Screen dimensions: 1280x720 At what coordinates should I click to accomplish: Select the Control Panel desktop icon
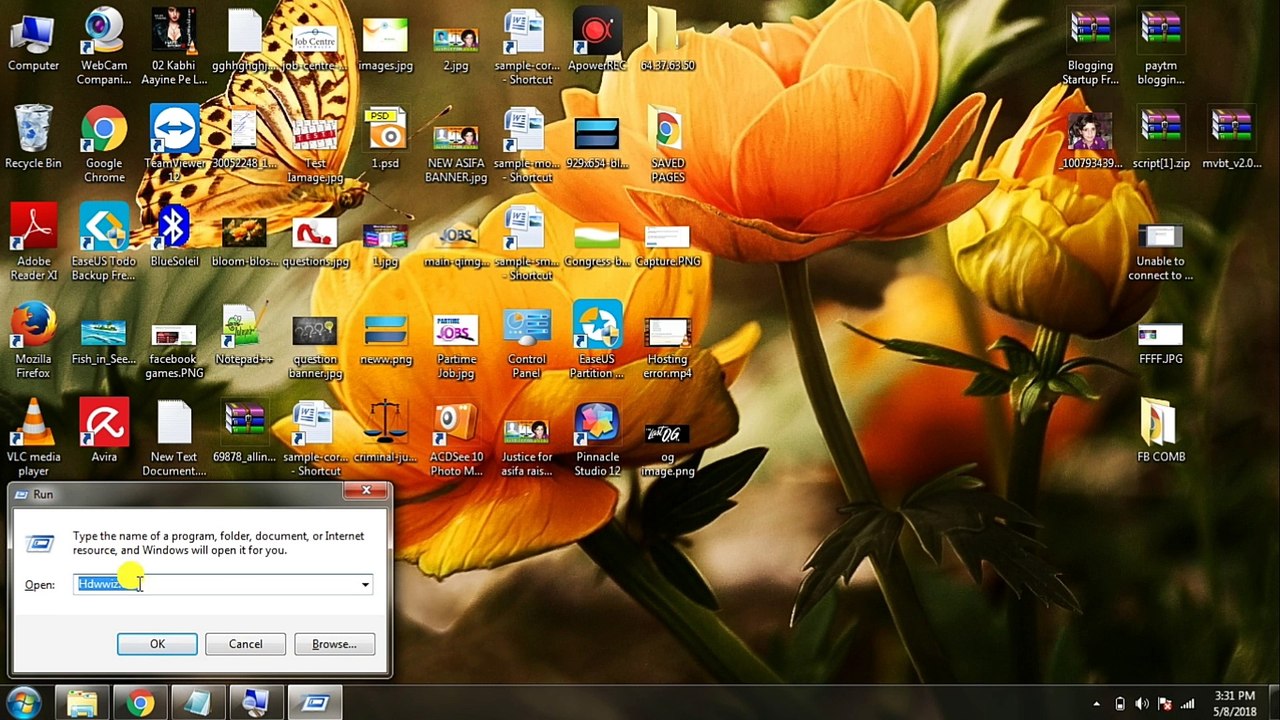[x=527, y=340]
